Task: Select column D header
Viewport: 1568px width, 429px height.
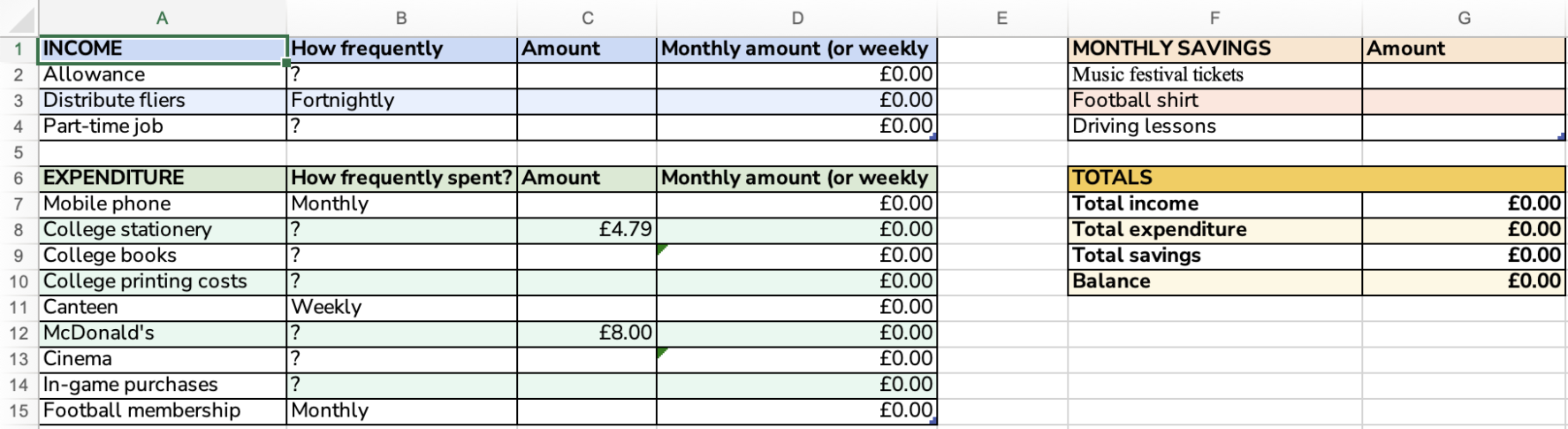Action: (796, 18)
